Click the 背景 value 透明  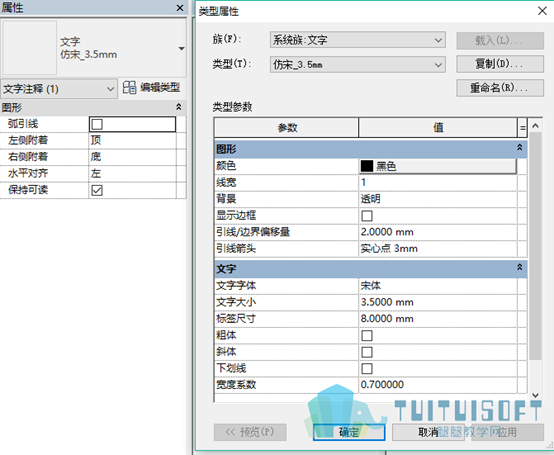(438, 199)
